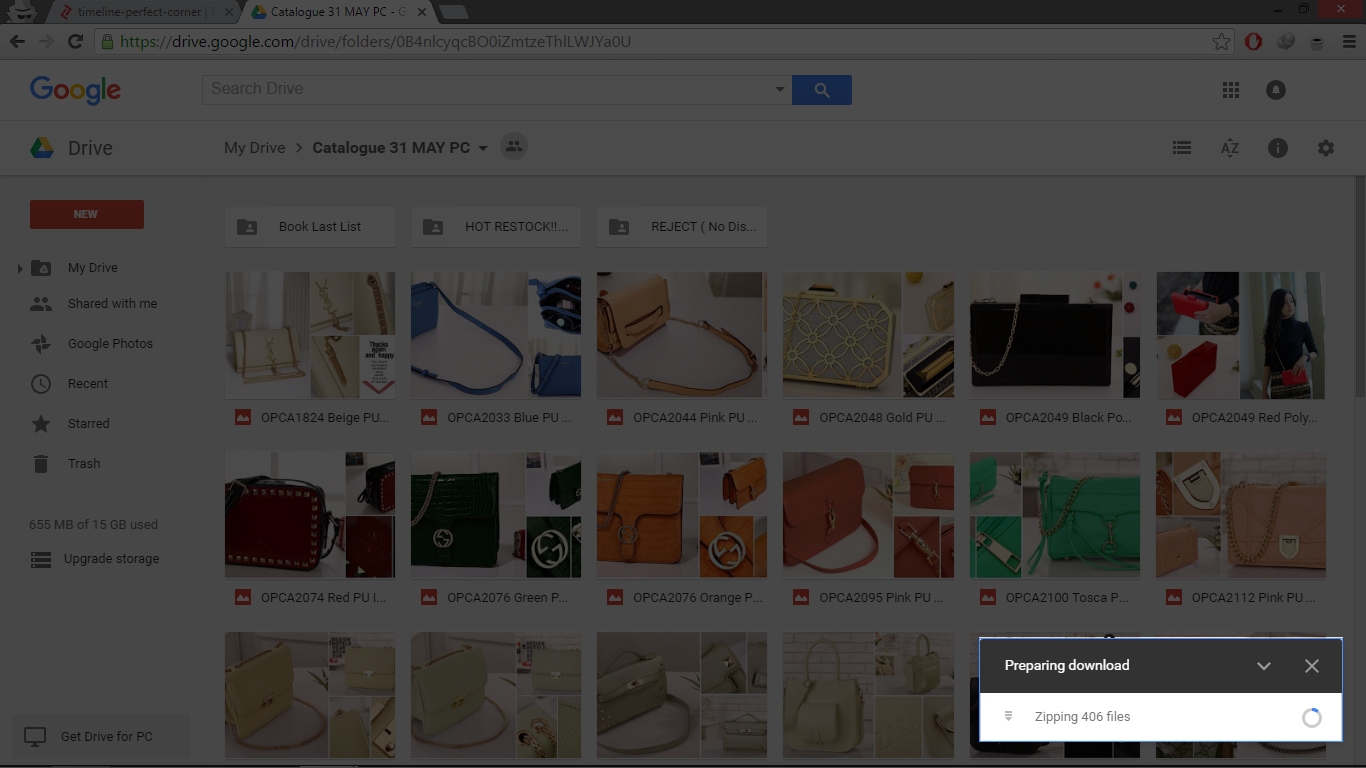Image resolution: width=1366 pixels, height=768 pixels.
Task: Open the Starred section
Action: (x=88, y=424)
